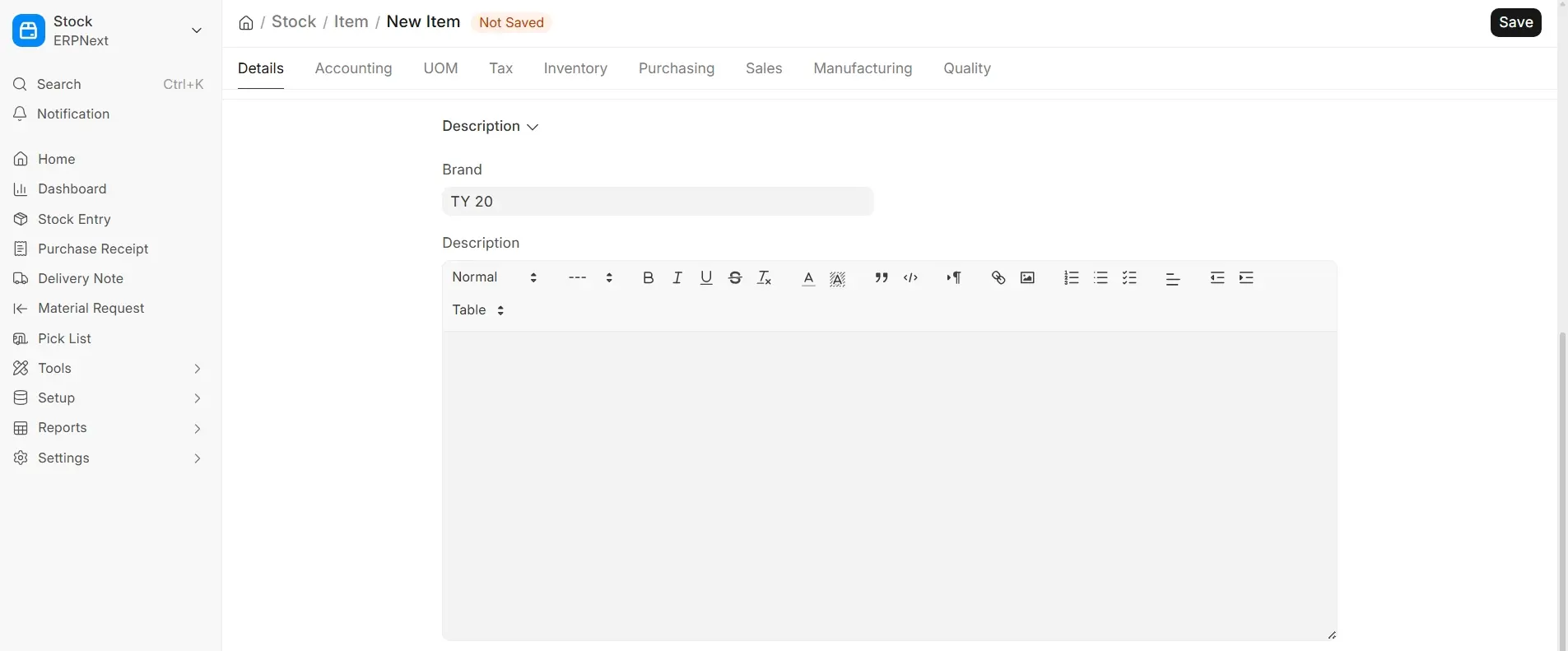Open the '---' font size dropdown
1568x651 pixels.
591,277
